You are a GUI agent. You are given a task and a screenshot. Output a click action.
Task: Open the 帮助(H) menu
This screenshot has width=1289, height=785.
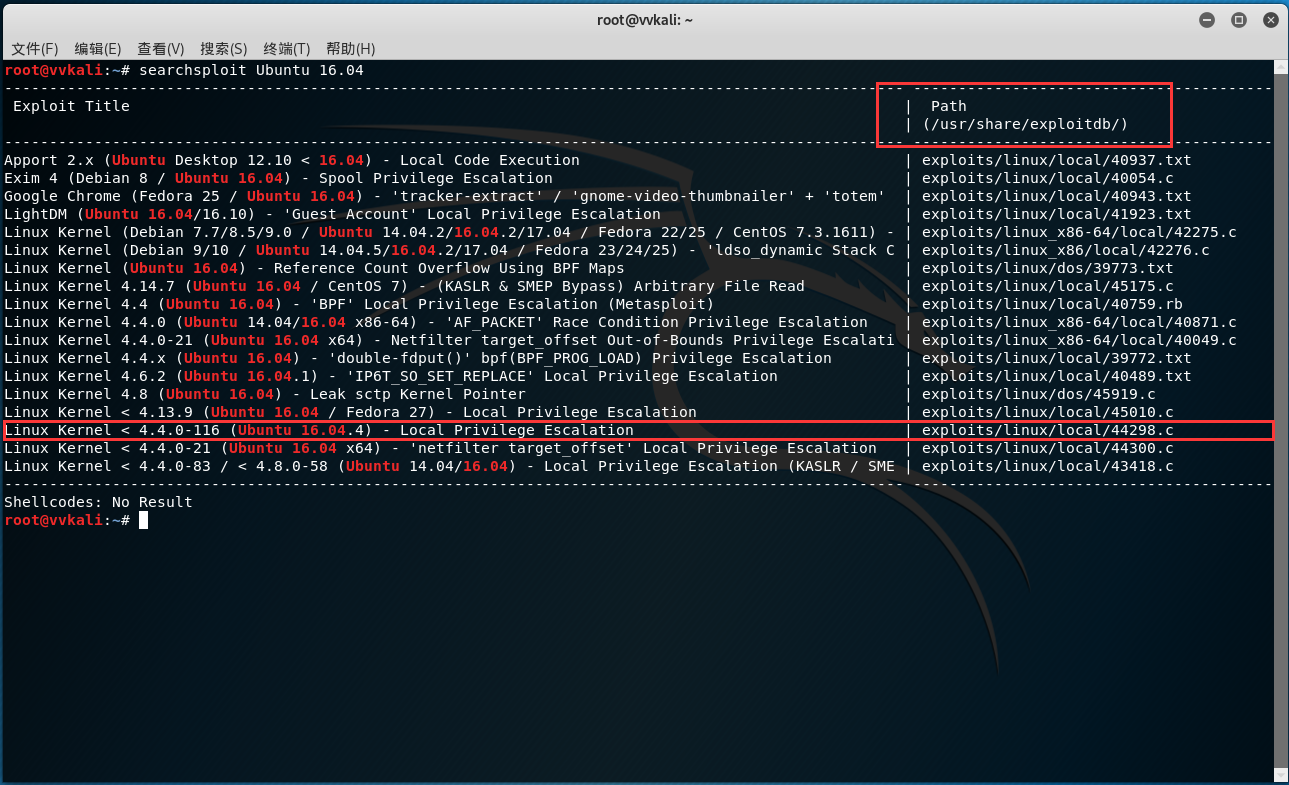[351, 49]
